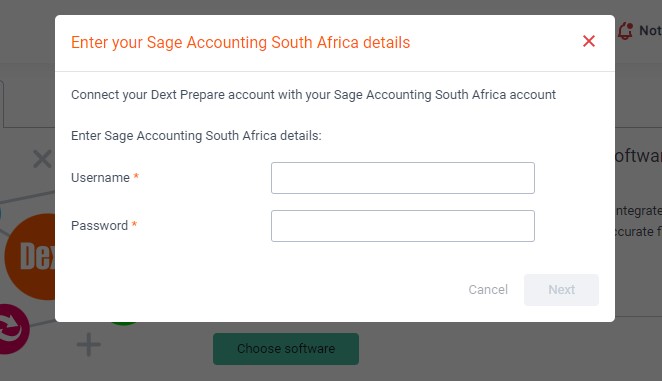The width and height of the screenshot is (662, 381).
Task: Click the grey X icon behind dialog
Action: click(x=42, y=159)
